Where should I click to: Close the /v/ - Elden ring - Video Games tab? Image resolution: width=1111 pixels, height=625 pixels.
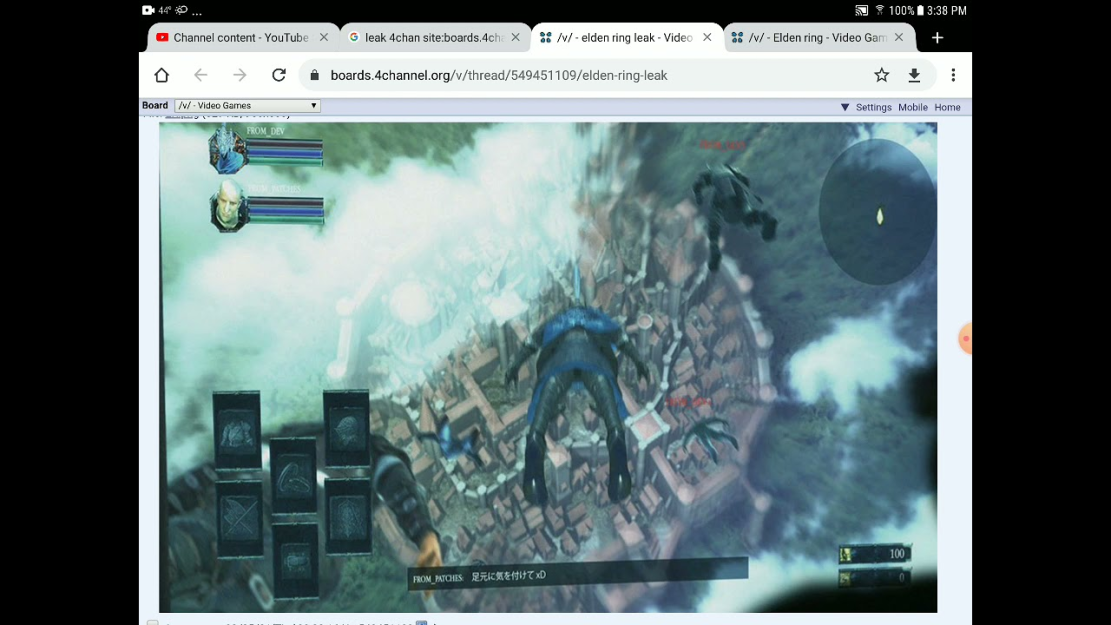(899, 38)
